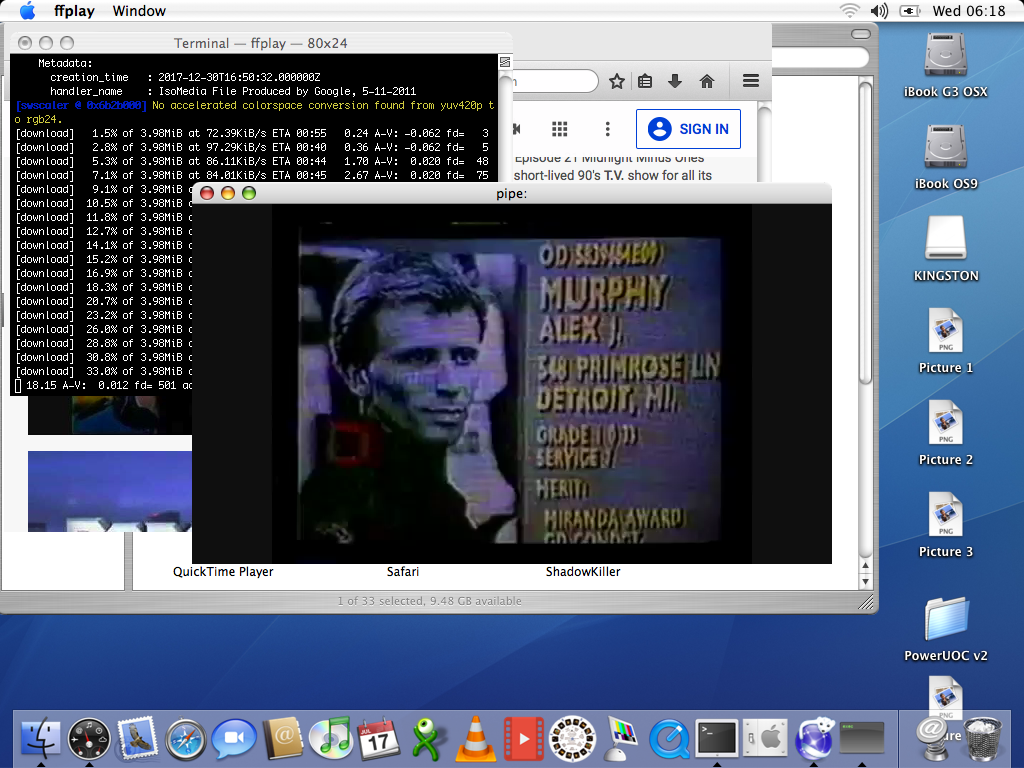Click the "1 of 33 selected" status text
Viewport: 1024px width, 768px height.
430,601
